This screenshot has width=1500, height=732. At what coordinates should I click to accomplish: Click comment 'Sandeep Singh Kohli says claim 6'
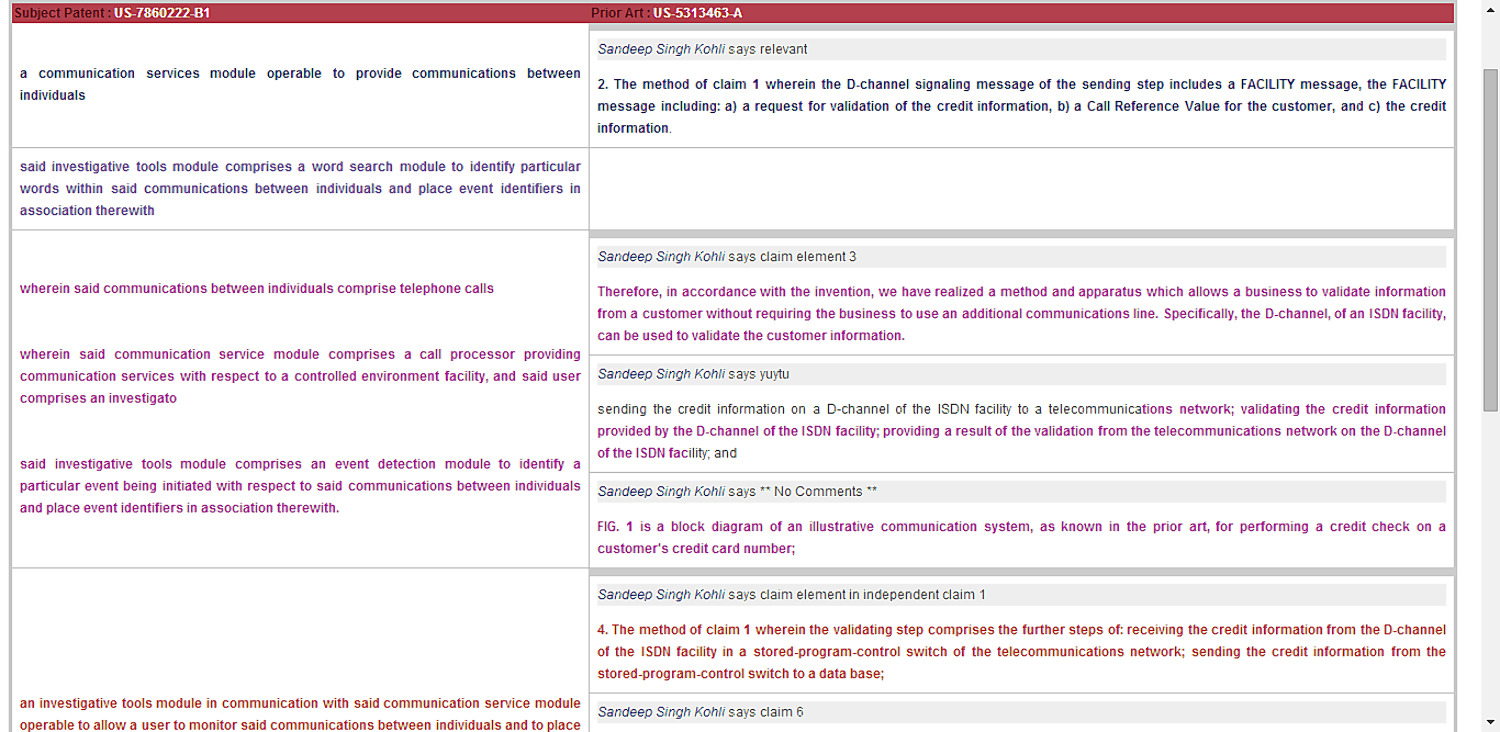pos(1021,713)
